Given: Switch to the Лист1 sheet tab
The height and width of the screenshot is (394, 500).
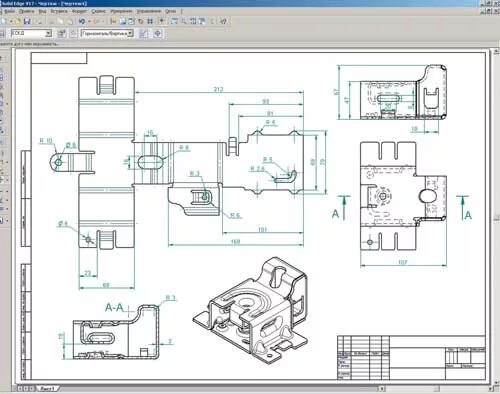Looking at the screenshot, I should point(47,389).
